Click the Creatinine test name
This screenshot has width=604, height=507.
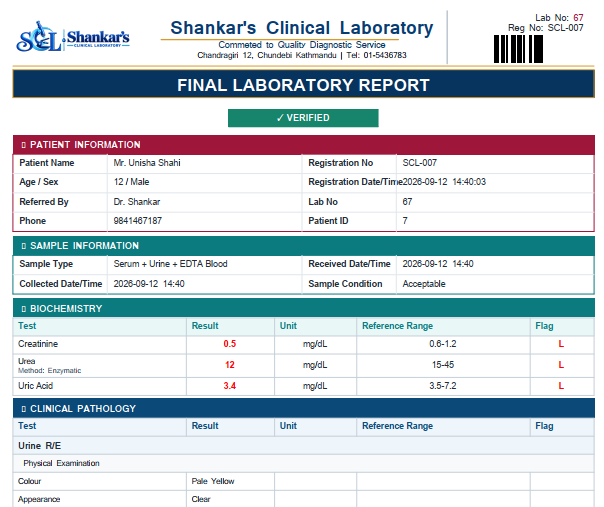tap(38, 344)
